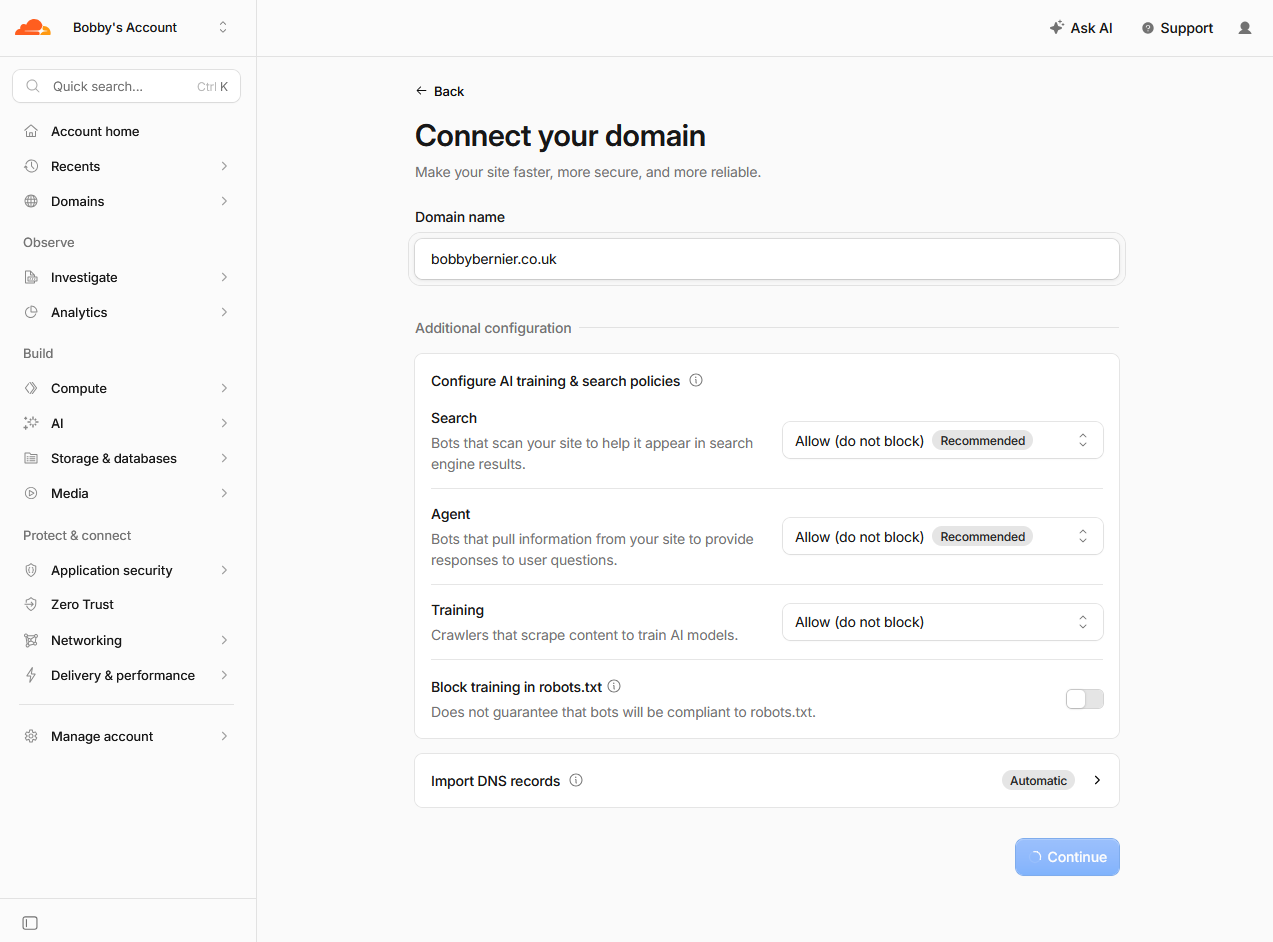Image resolution: width=1273 pixels, height=942 pixels.
Task: Click the Account home house icon
Action: 31,131
